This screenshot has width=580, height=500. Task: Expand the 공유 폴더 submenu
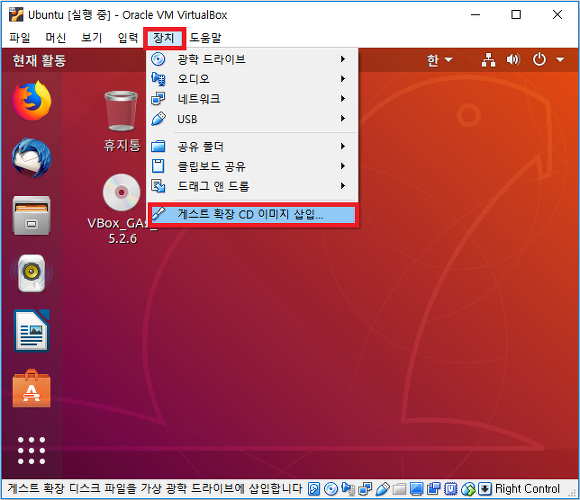252,146
